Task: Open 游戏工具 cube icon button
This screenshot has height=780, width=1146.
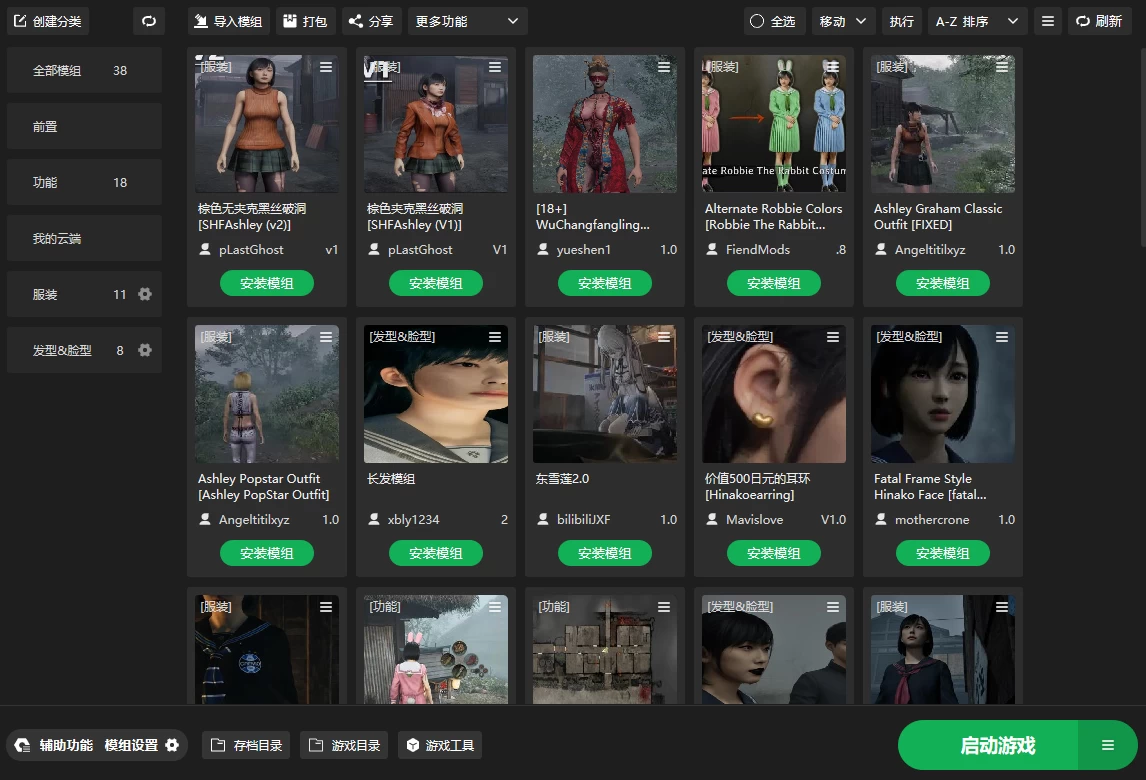Action: [x=440, y=745]
